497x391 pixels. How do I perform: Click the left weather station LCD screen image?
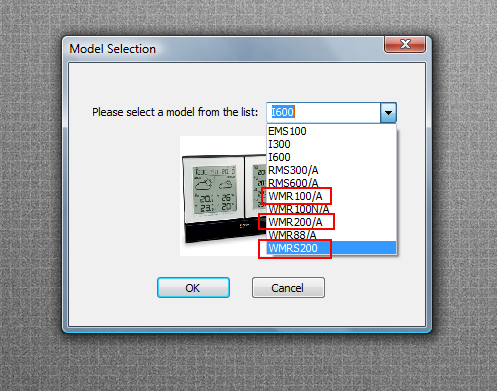215,189
